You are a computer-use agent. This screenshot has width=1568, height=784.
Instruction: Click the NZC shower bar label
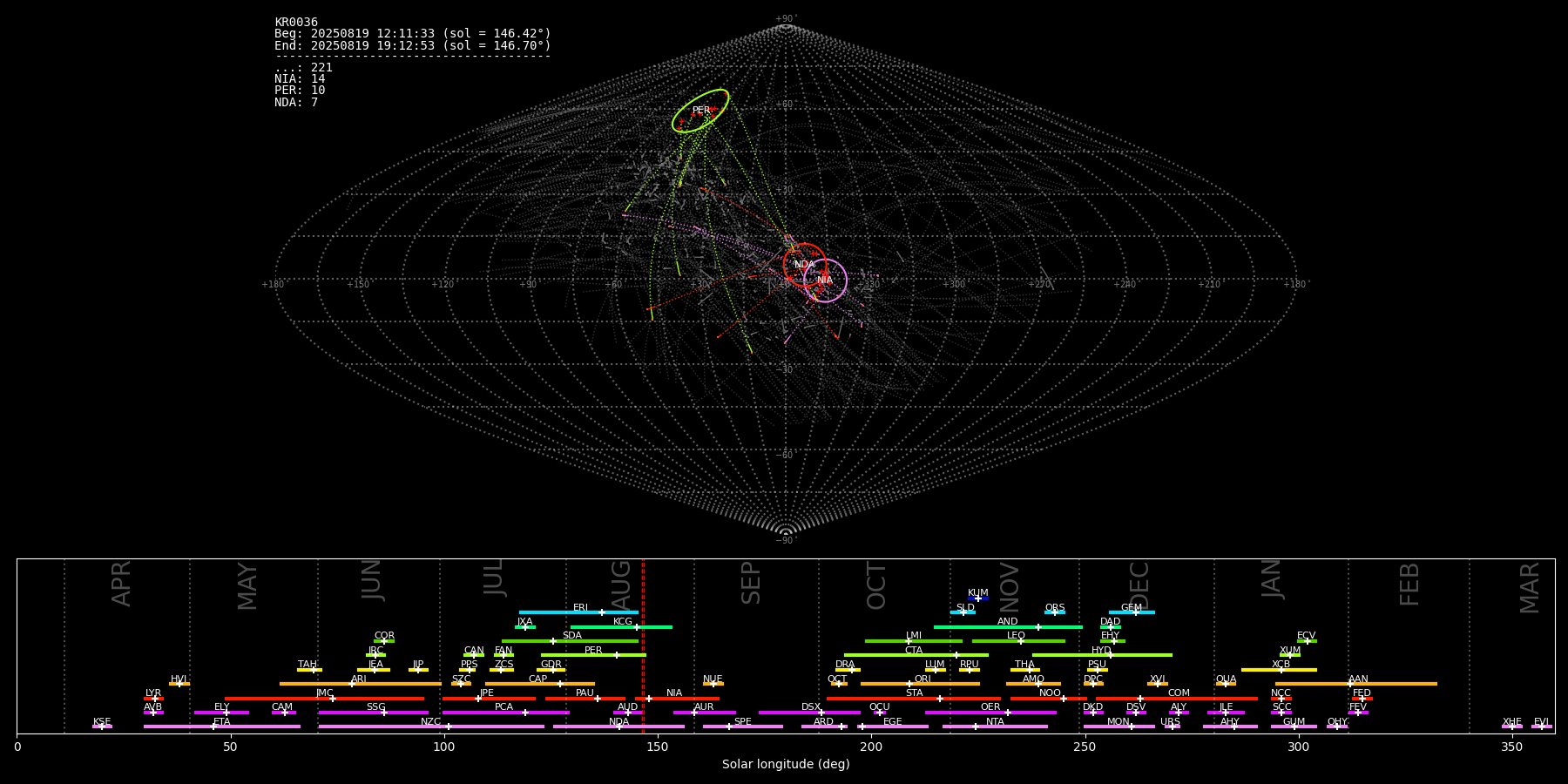(430, 722)
